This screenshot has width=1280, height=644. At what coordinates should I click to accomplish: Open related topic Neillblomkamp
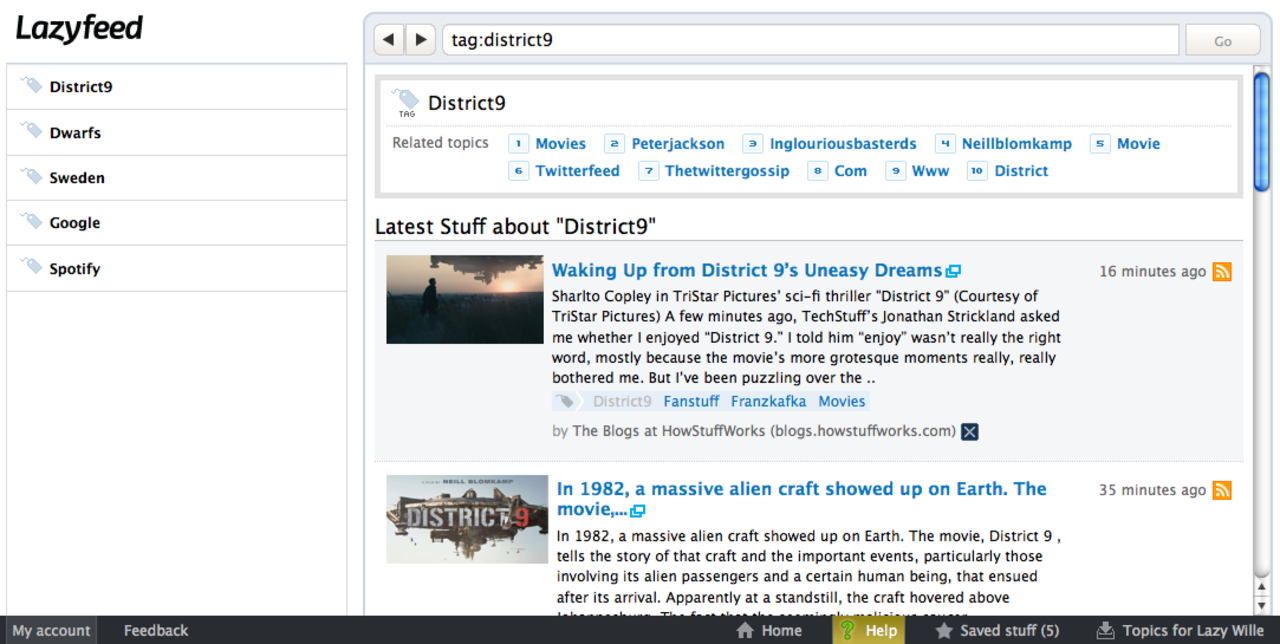pyautogui.click(x=1016, y=144)
